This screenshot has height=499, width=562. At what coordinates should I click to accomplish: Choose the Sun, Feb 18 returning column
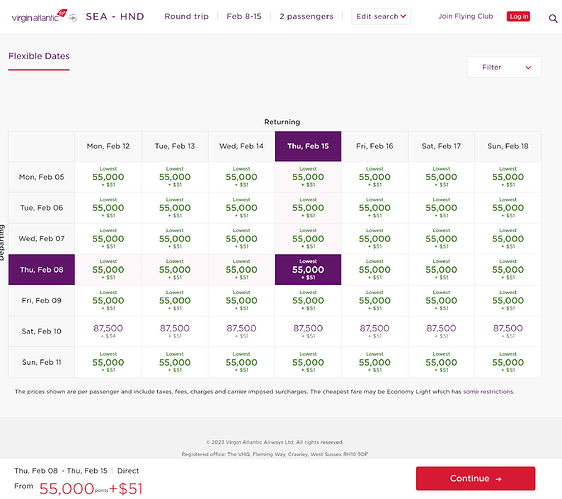tap(508, 146)
